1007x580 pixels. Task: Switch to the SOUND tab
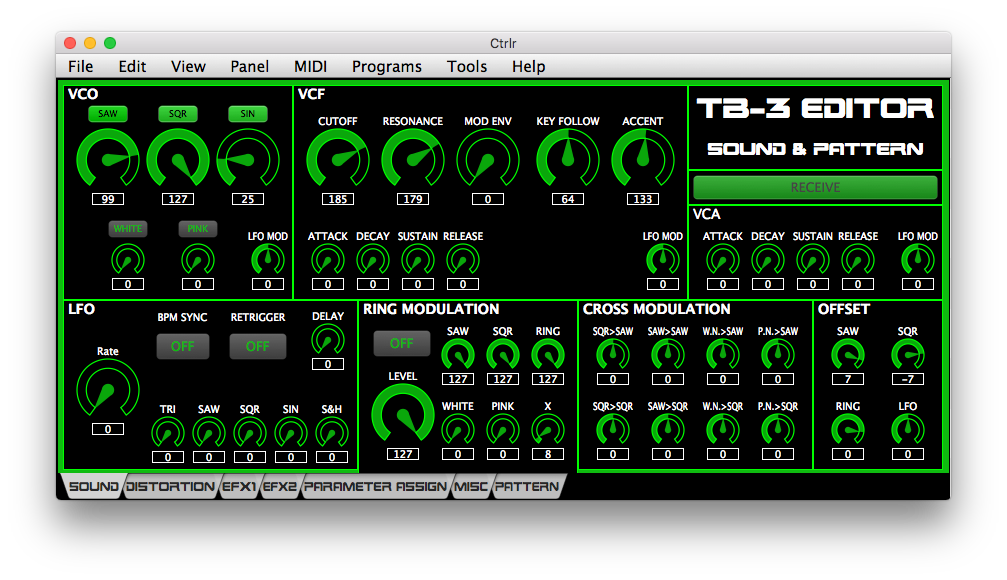point(92,486)
